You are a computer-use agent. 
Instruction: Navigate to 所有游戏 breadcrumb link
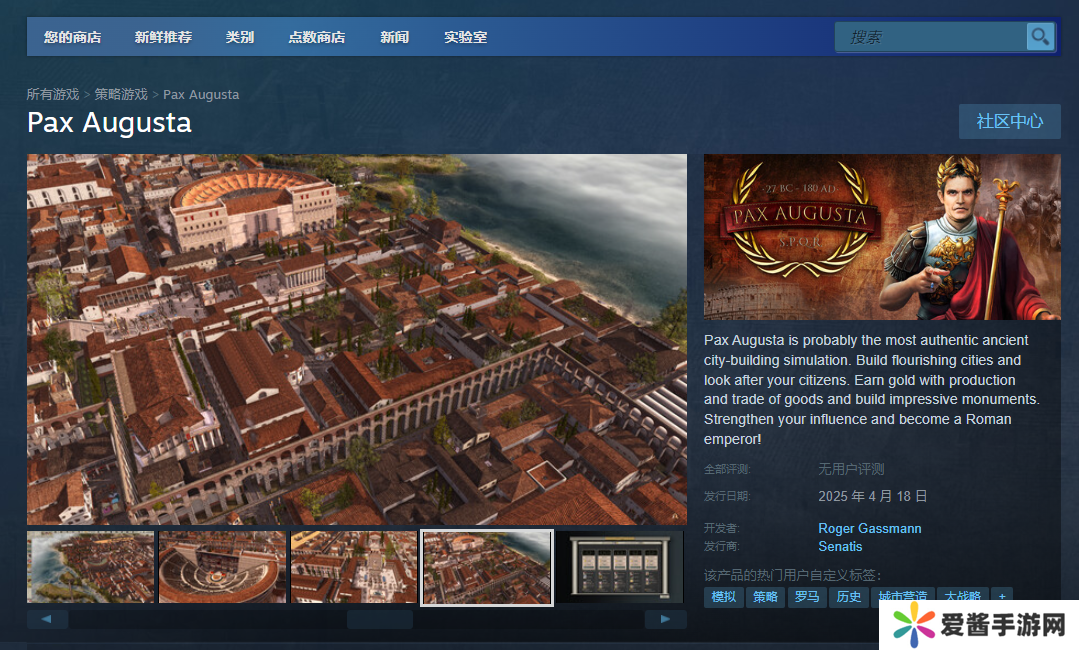53,94
